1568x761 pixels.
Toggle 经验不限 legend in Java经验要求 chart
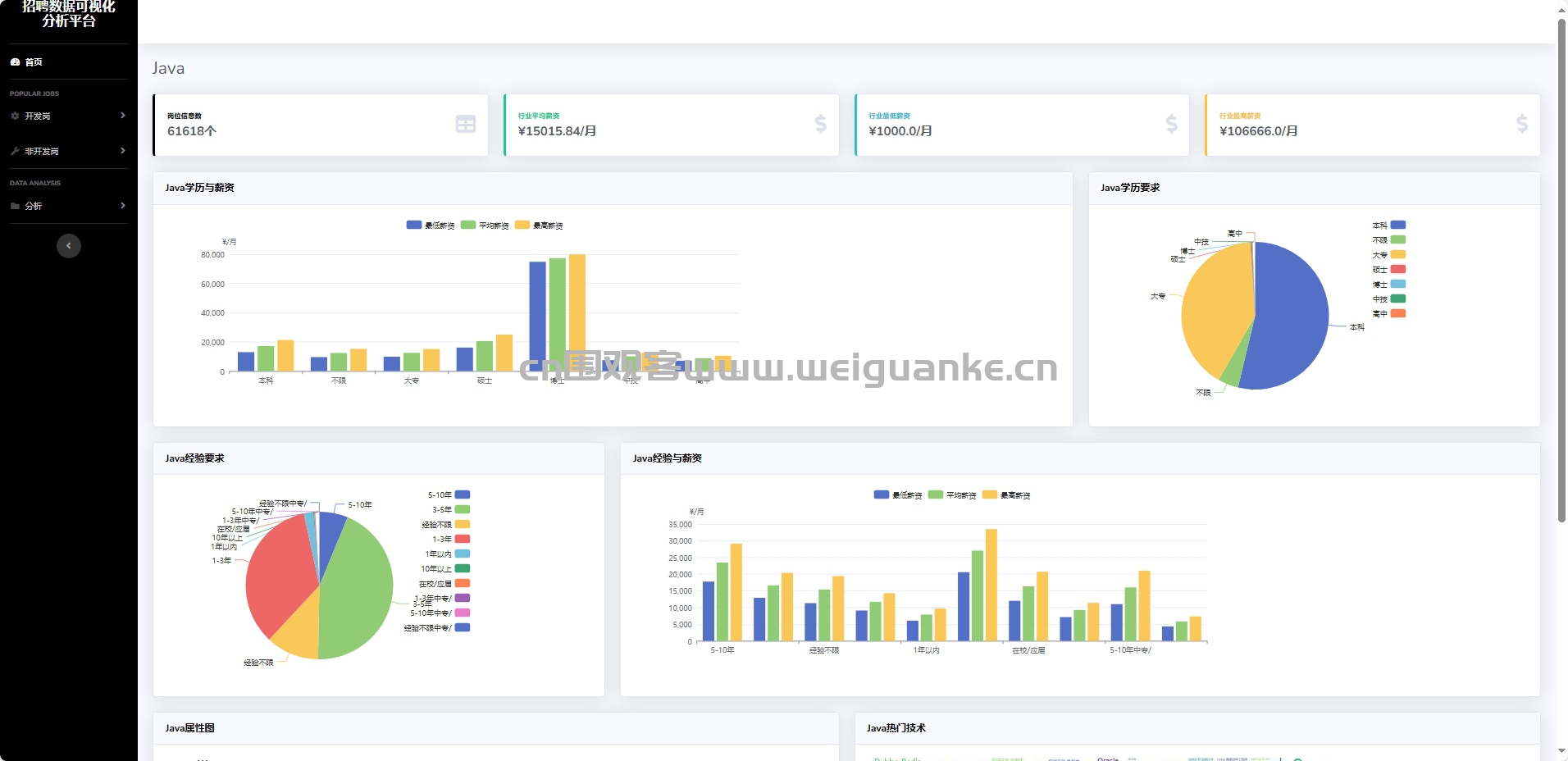(446, 524)
